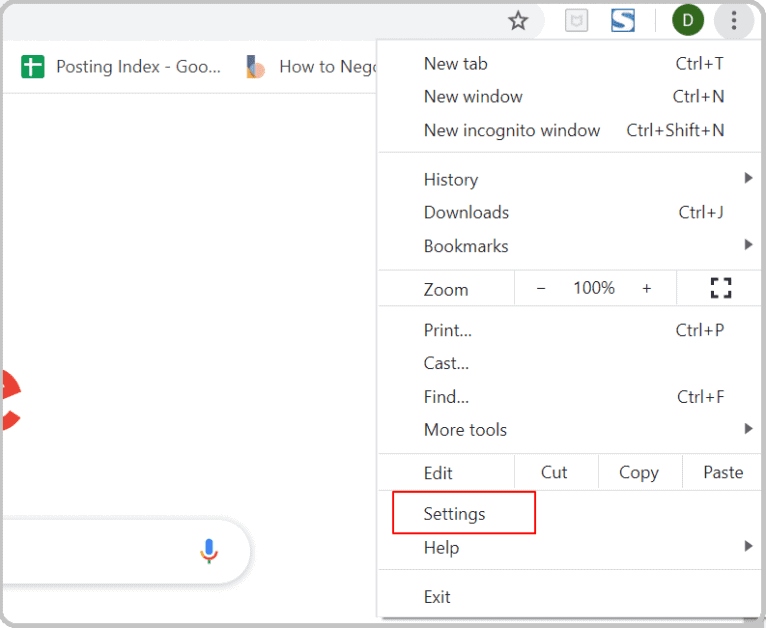The image size is (766, 628).
Task: Click the grey cat-face extension icon
Action: click(576, 21)
